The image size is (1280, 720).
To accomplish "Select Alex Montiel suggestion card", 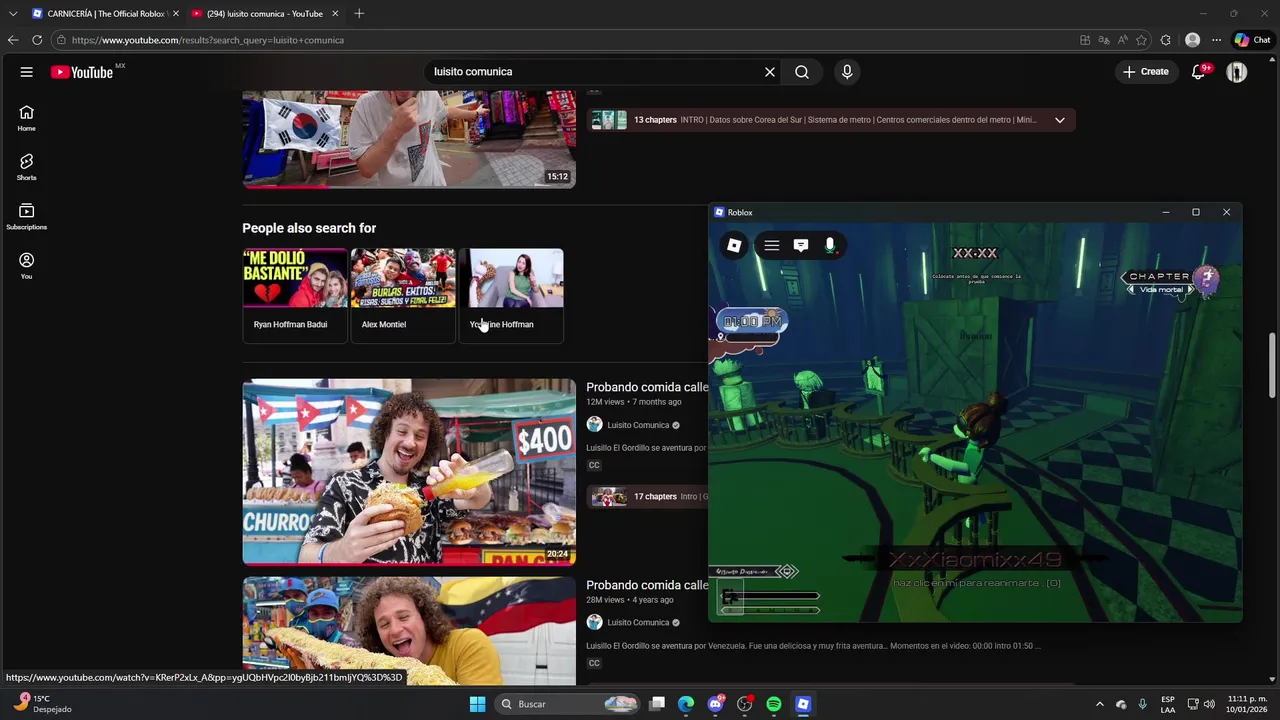I will point(403,295).
